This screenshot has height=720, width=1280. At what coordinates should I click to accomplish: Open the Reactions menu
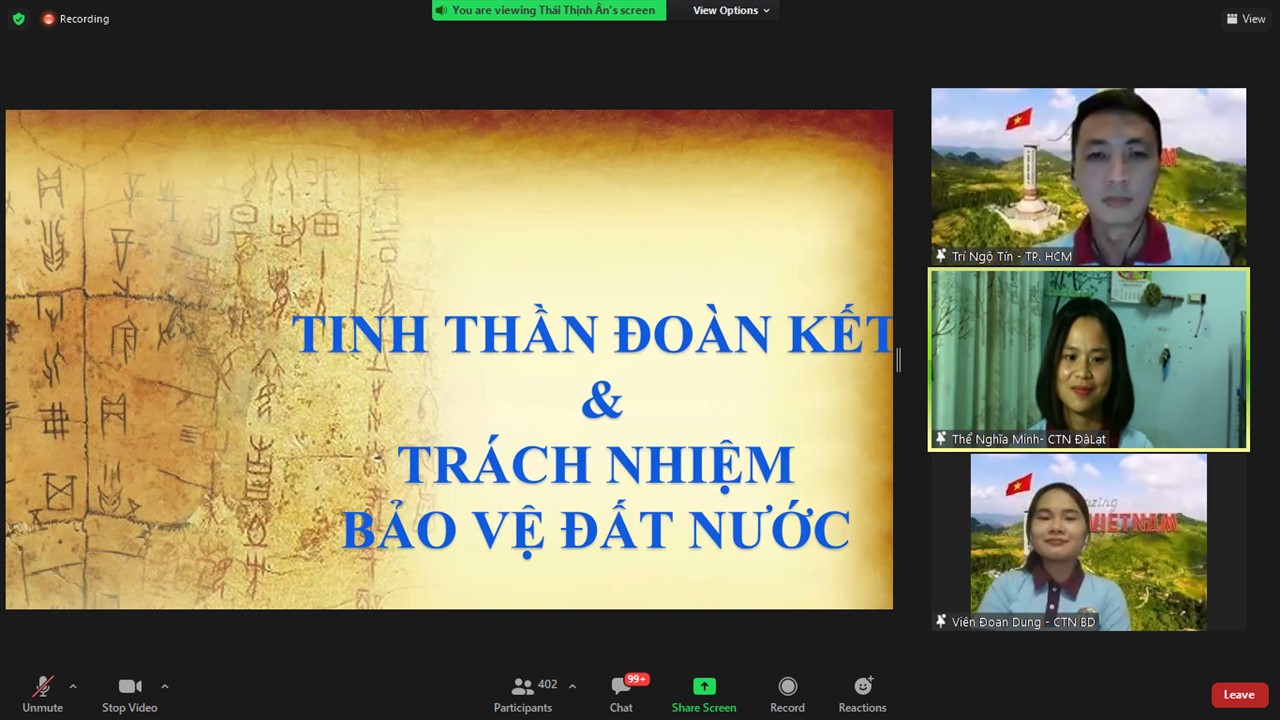pos(862,694)
